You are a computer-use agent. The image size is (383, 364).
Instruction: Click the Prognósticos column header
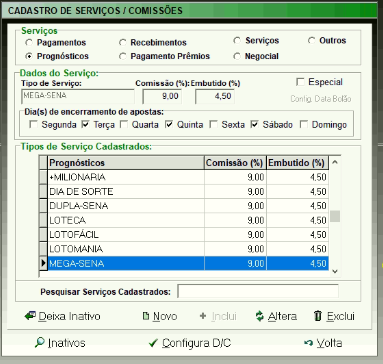click(126, 163)
